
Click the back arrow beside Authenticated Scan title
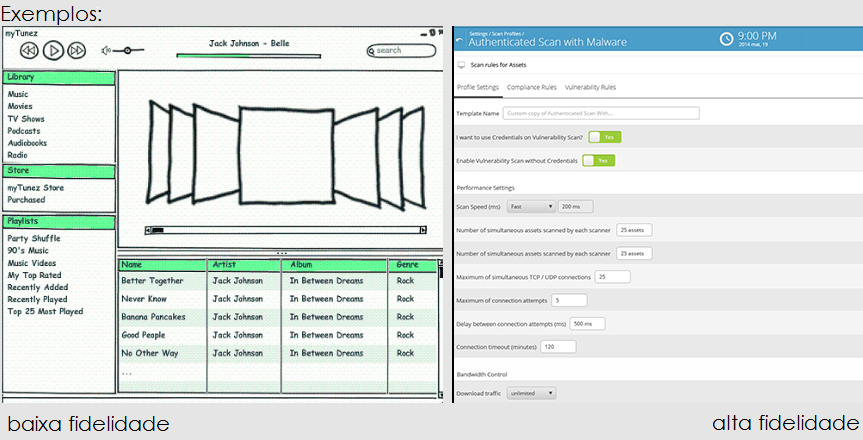coord(459,42)
